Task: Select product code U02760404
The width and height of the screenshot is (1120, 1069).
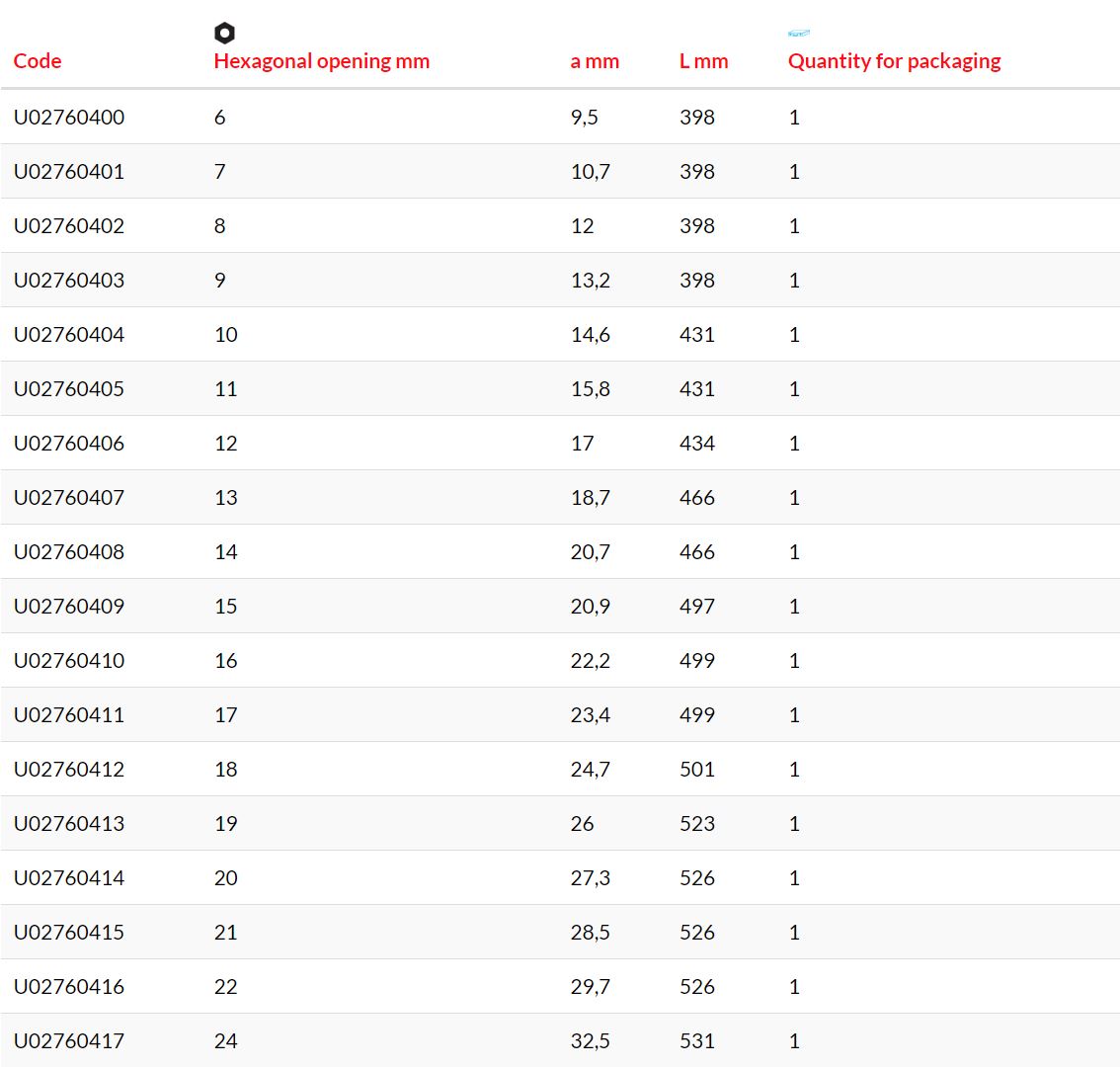Action: click(x=68, y=334)
